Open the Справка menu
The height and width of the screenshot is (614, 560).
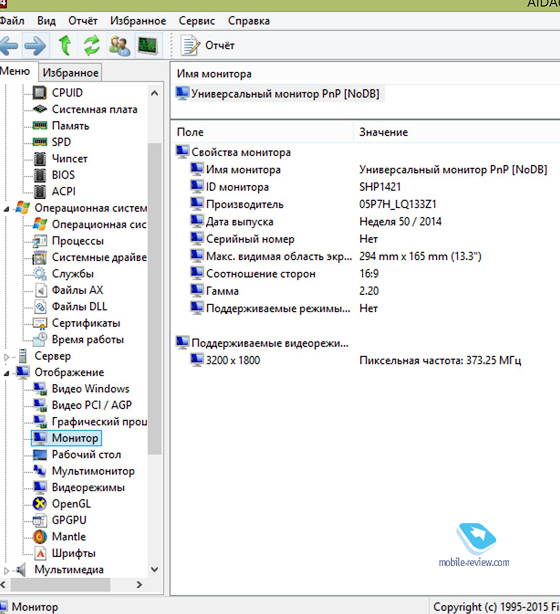pyautogui.click(x=249, y=21)
